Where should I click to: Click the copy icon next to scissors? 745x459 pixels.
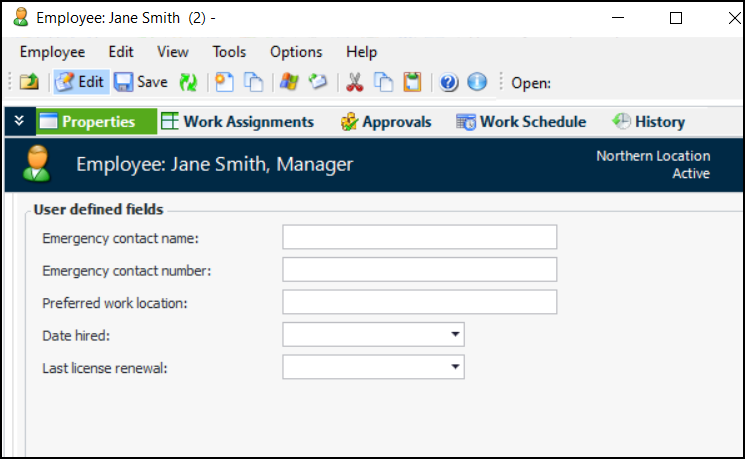click(x=383, y=83)
